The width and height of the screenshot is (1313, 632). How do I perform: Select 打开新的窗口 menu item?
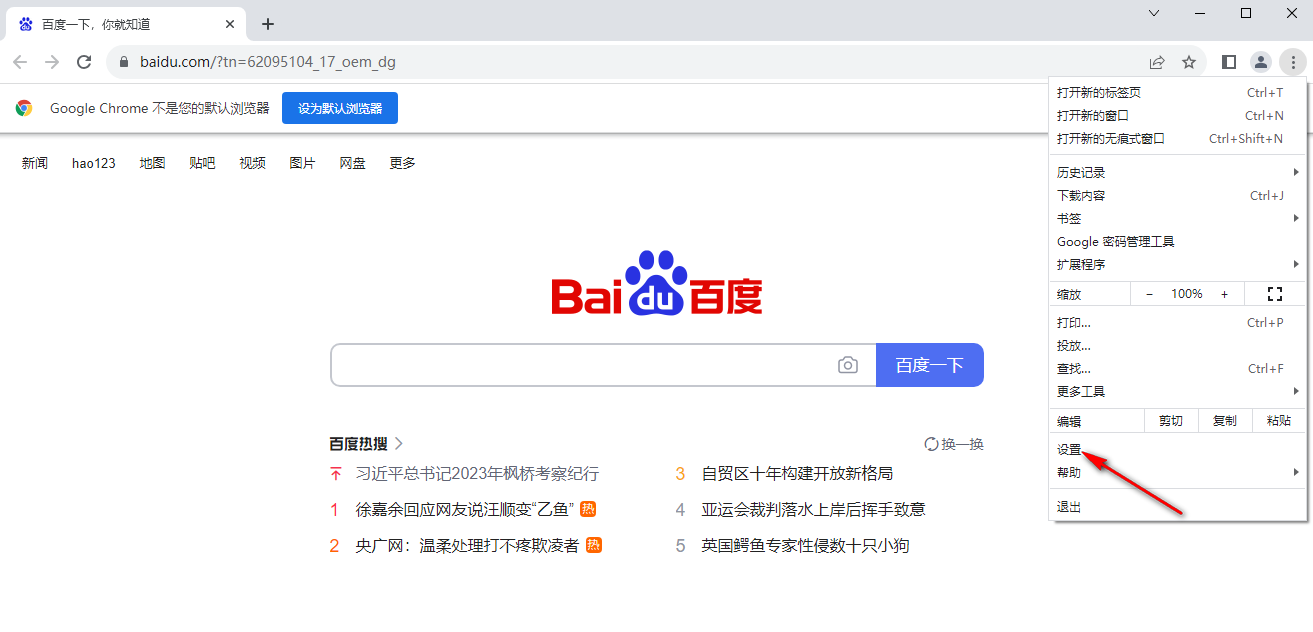tap(1178, 115)
